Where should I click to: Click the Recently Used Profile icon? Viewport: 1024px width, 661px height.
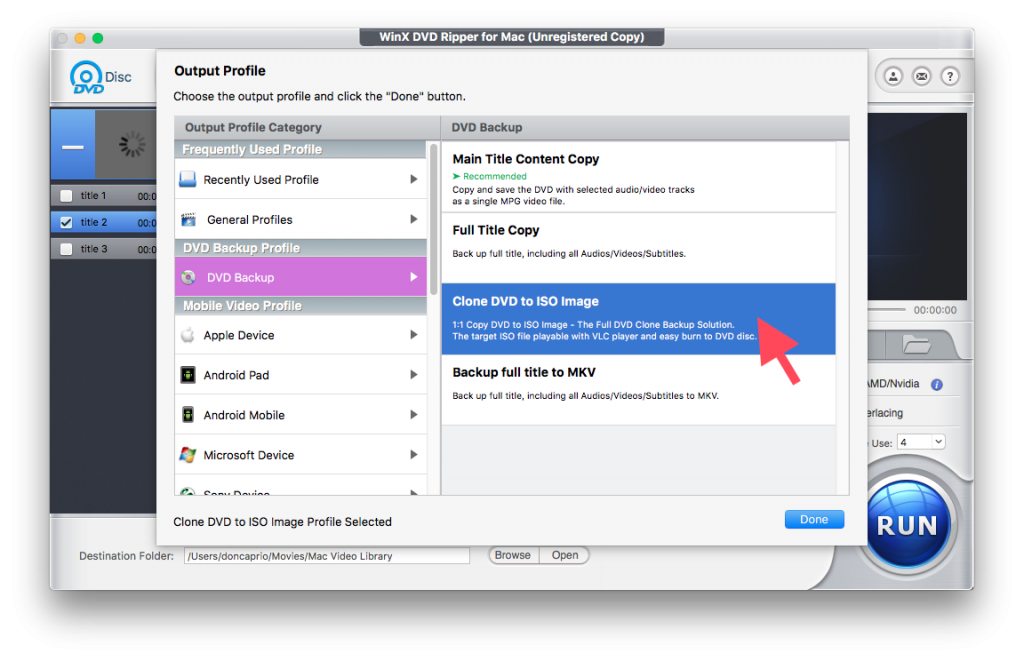(x=188, y=180)
